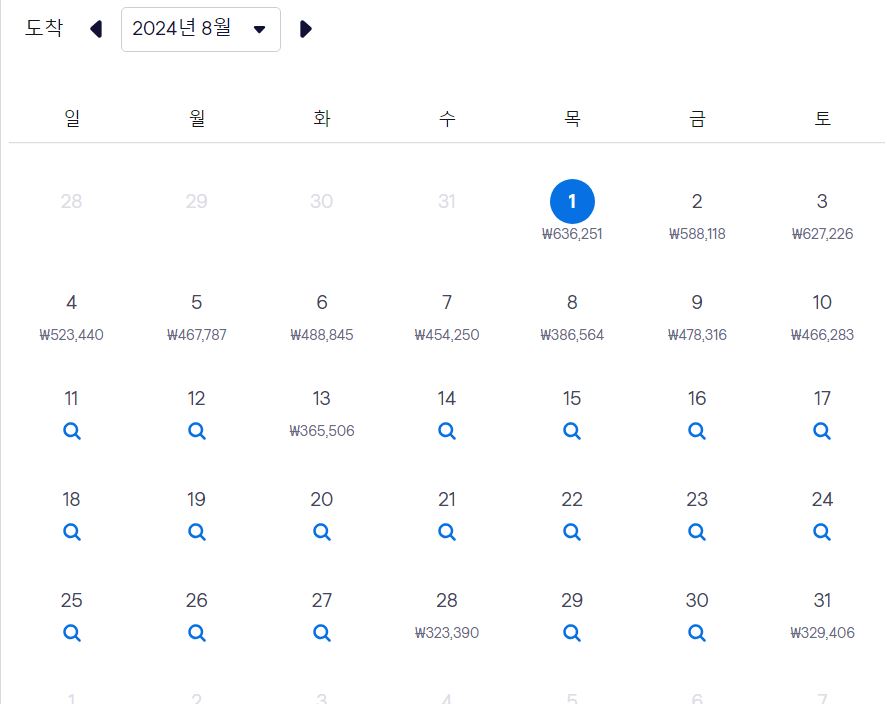887x704 pixels.
Task: Click price ₩523,440
Action: pyautogui.click(x=71, y=335)
